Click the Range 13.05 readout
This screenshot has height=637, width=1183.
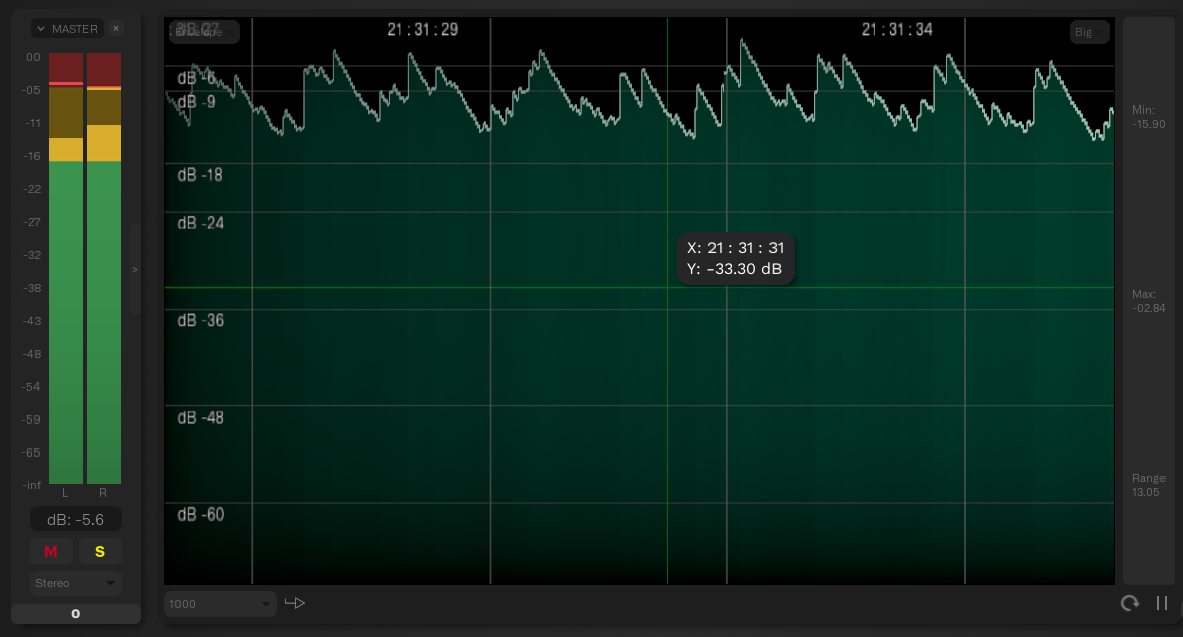click(x=1148, y=485)
